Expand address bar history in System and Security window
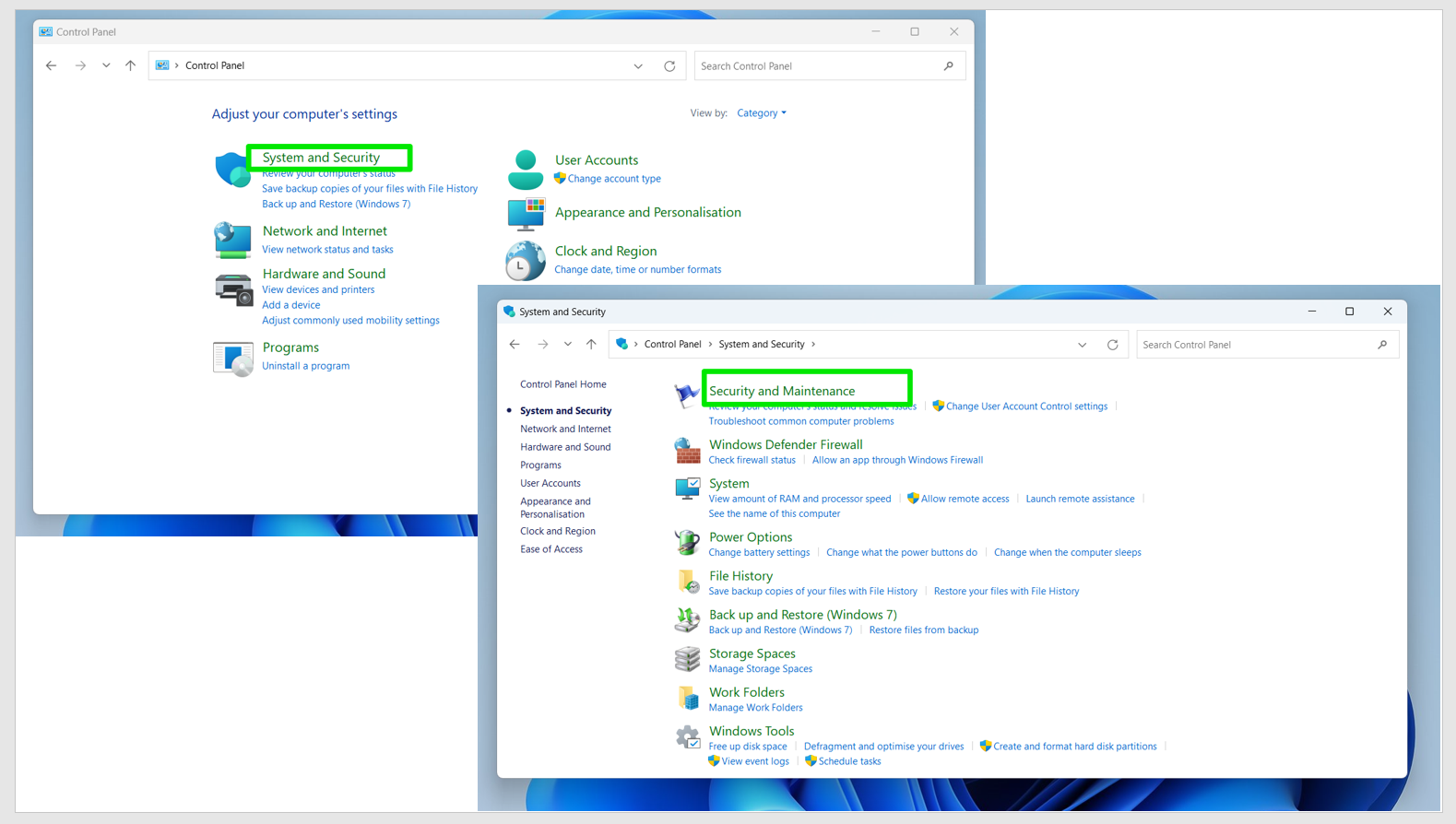This screenshot has width=1456, height=824. pyautogui.click(x=1083, y=345)
